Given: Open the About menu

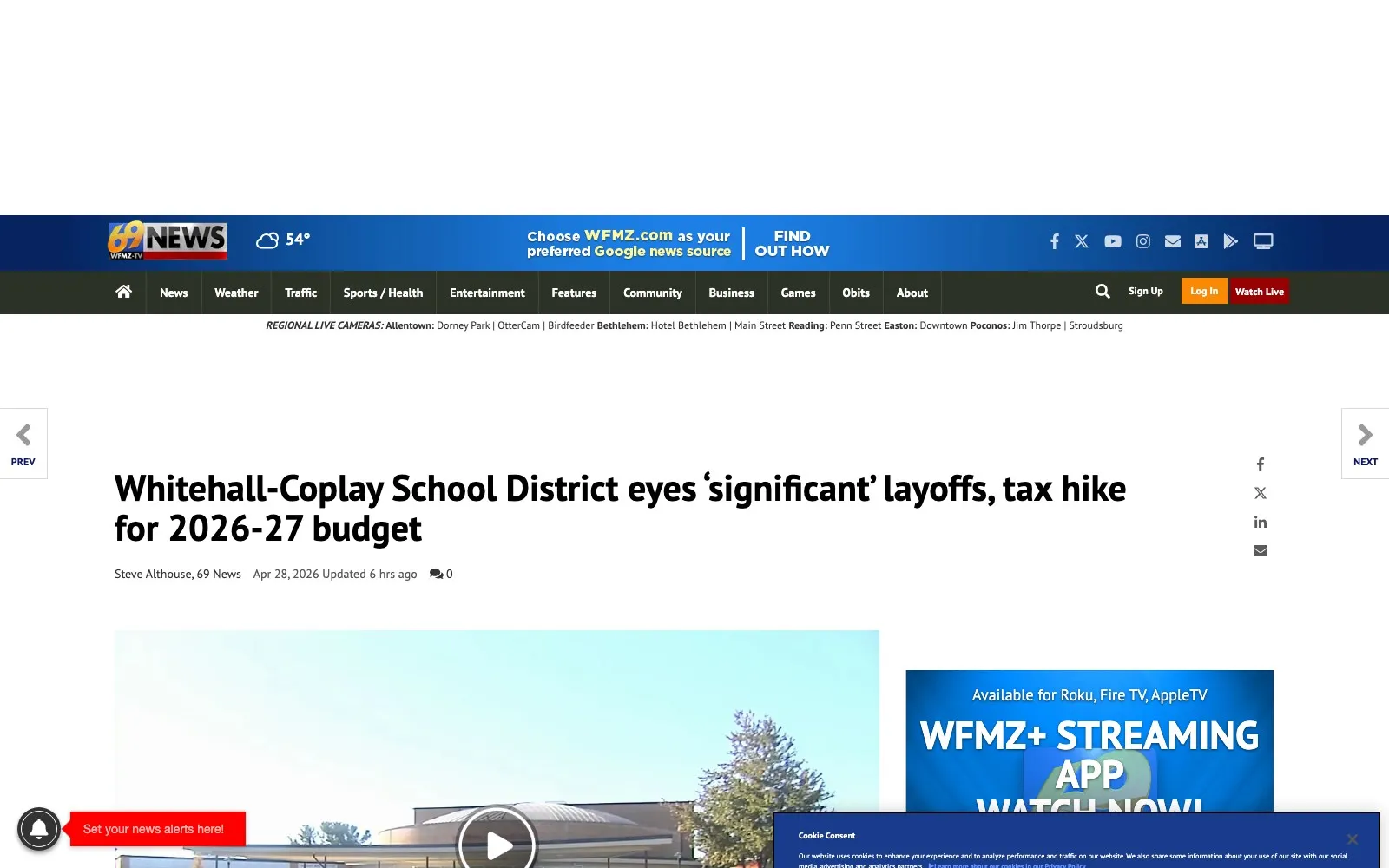Looking at the screenshot, I should [x=912, y=293].
